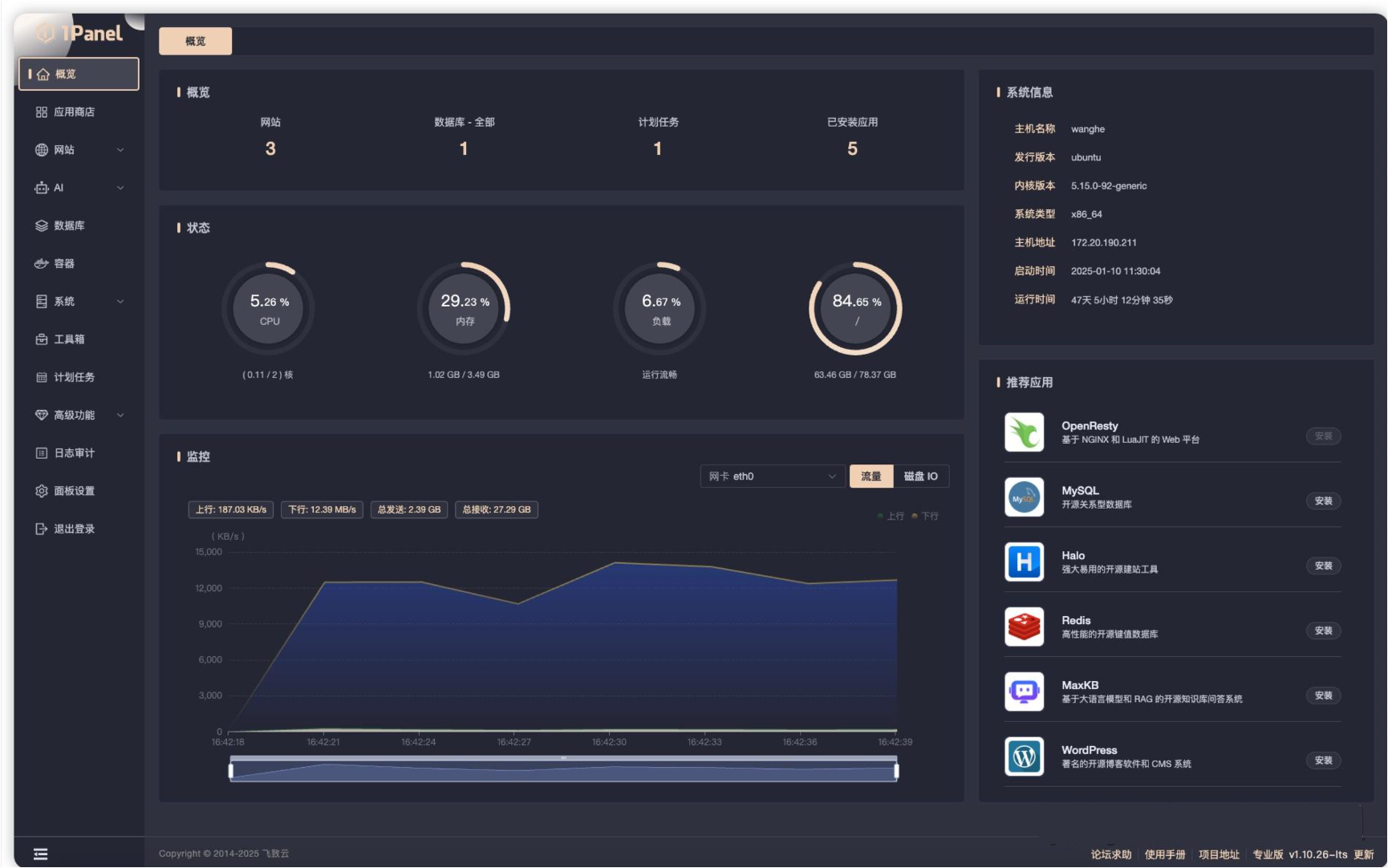Click the WordPress app logo
Image resolution: width=1388 pixels, height=868 pixels.
click(x=1024, y=756)
